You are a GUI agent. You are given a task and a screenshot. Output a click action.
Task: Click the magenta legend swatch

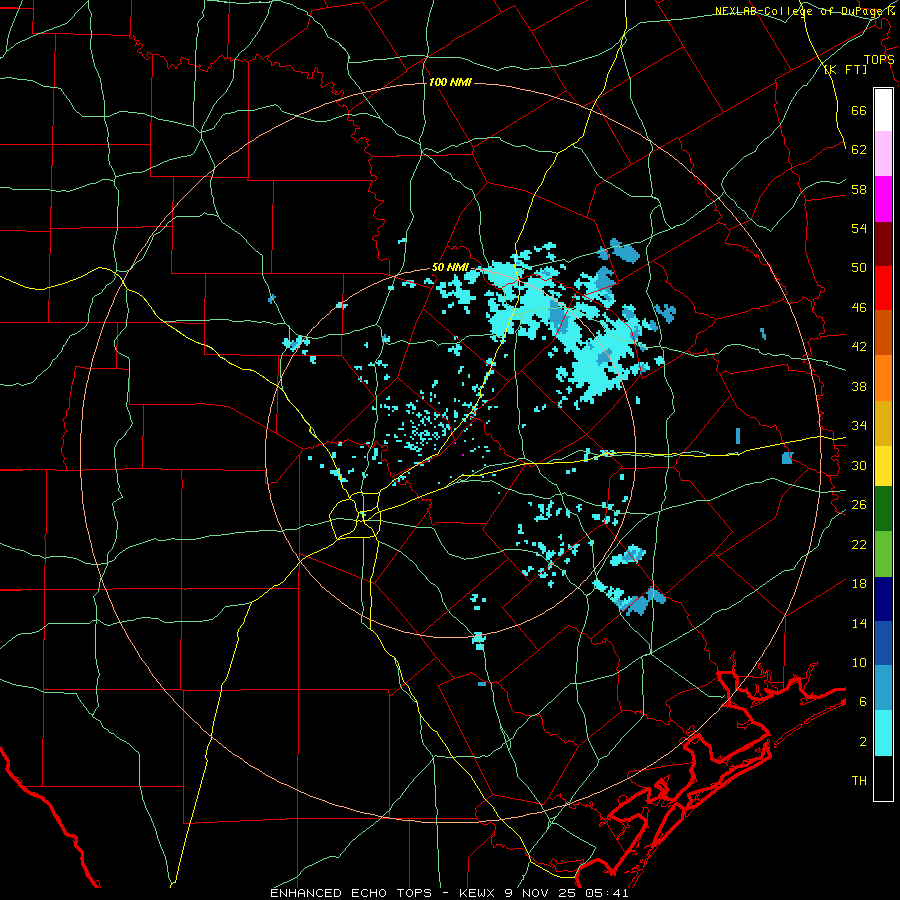click(x=883, y=199)
